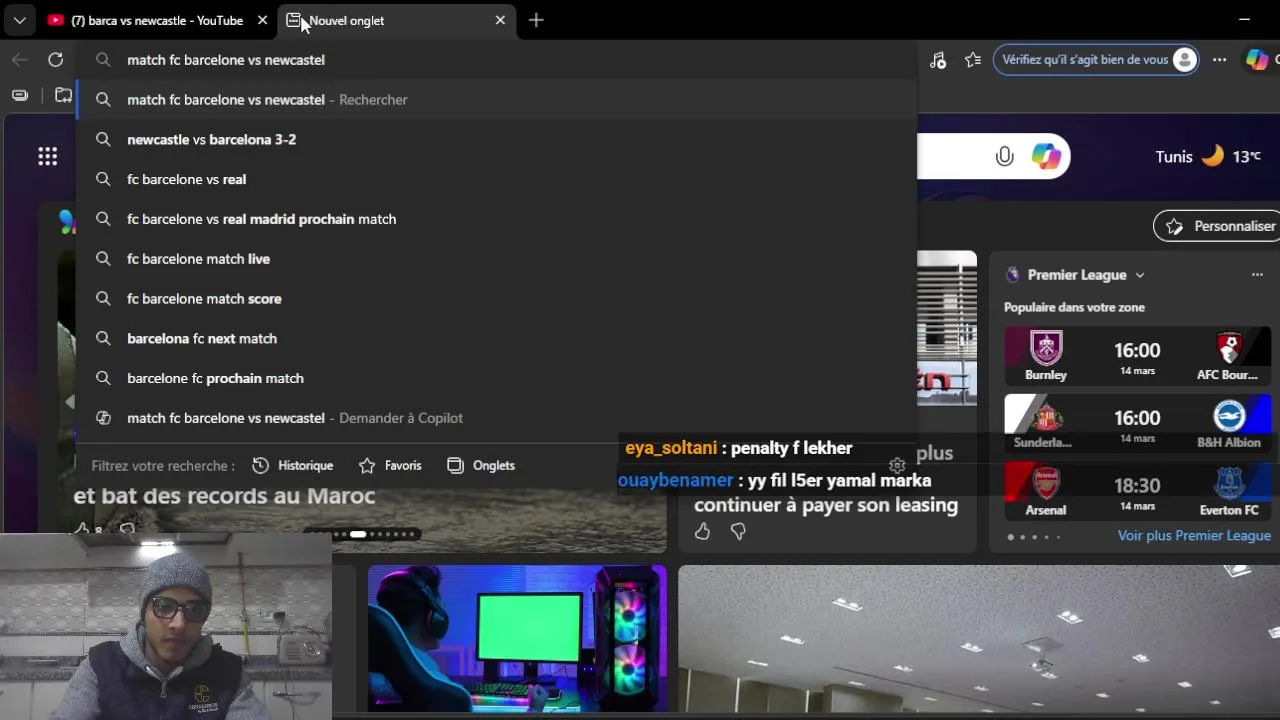
Task: Click Voir plus Premier League link
Action: (1194, 536)
